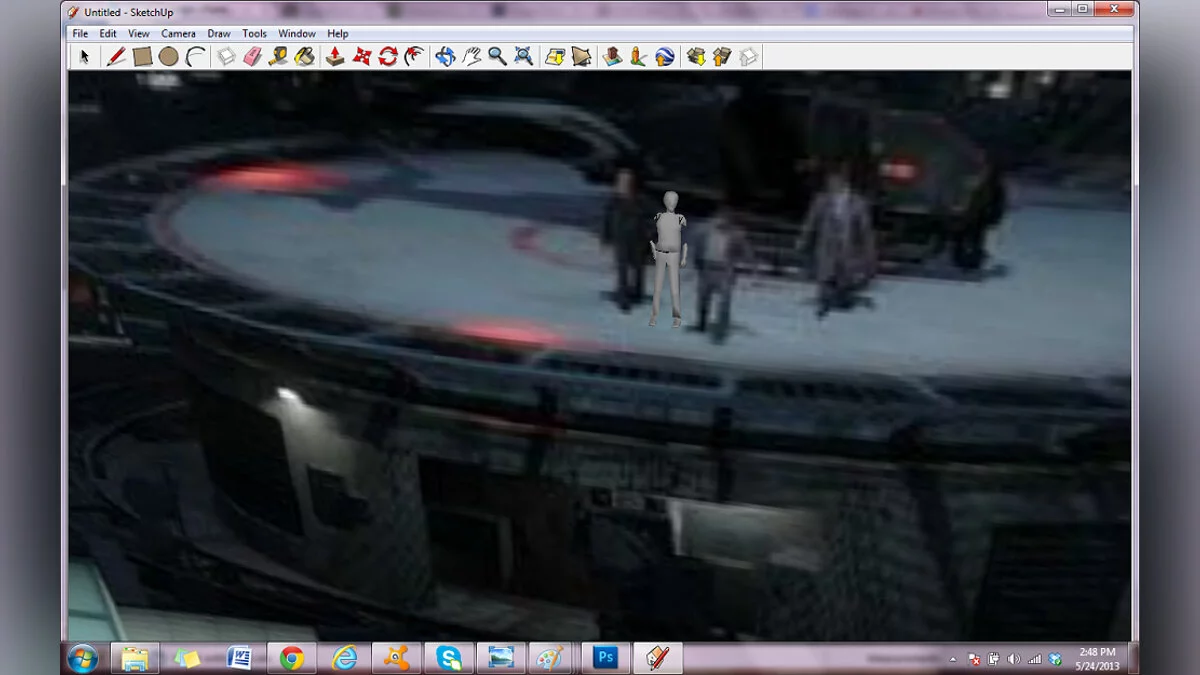Open the Tools menu
The height and width of the screenshot is (675, 1200).
pyautogui.click(x=255, y=34)
